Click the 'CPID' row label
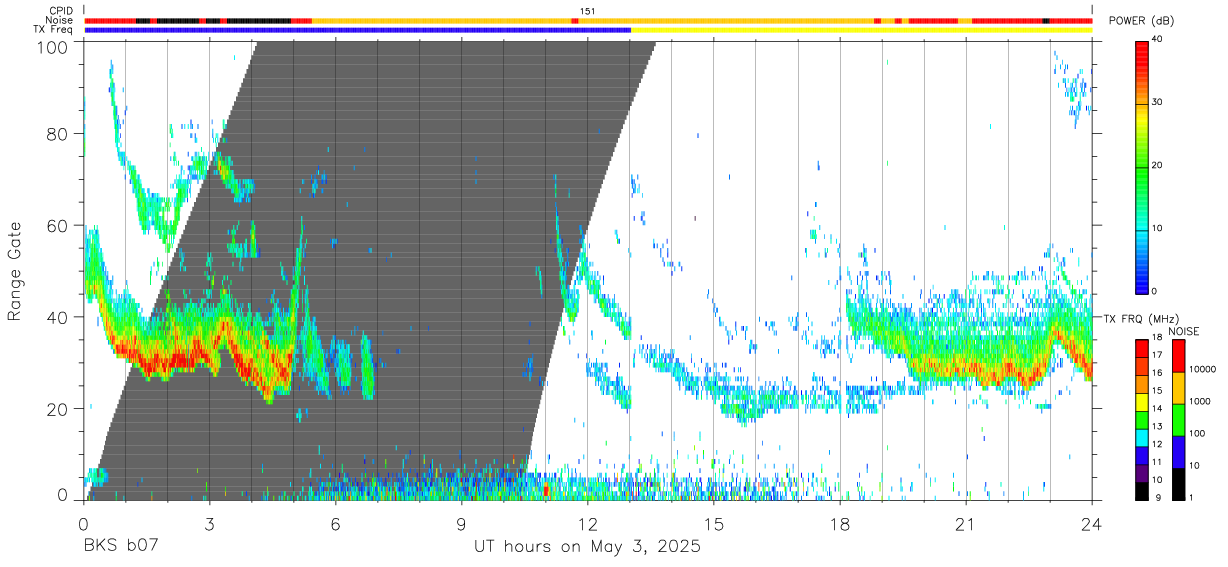 (x=61, y=11)
